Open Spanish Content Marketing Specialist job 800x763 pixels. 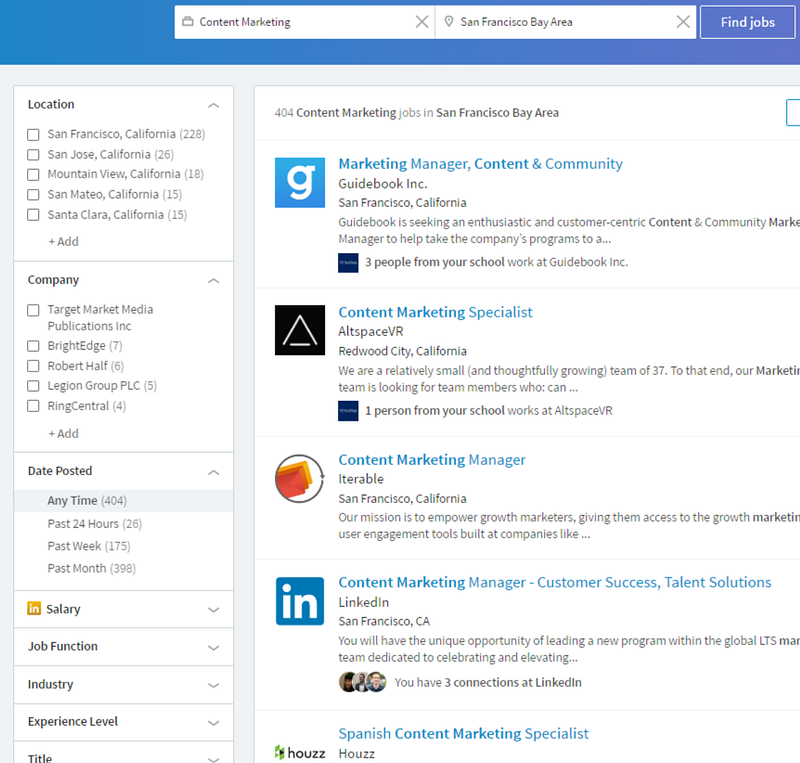tap(463, 733)
